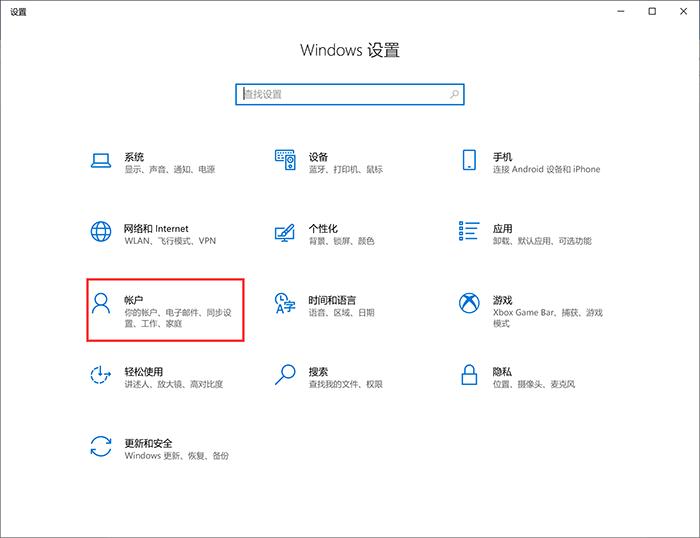Select the 隐私 heading text
700x538 pixels.
(x=502, y=371)
